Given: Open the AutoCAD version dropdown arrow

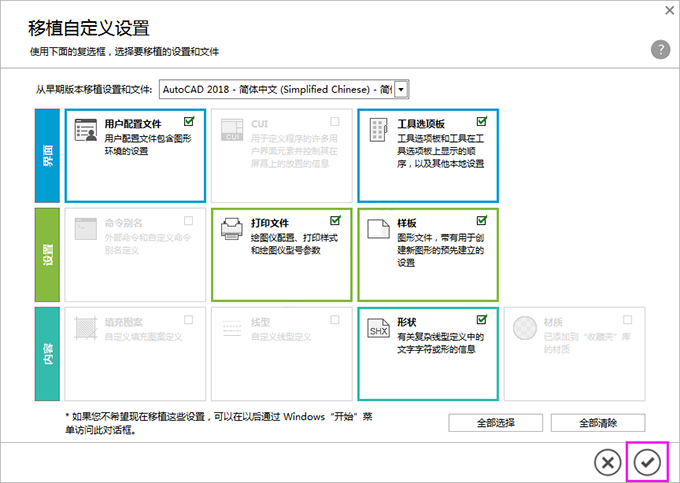Looking at the screenshot, I should click(x=402, y=90).
